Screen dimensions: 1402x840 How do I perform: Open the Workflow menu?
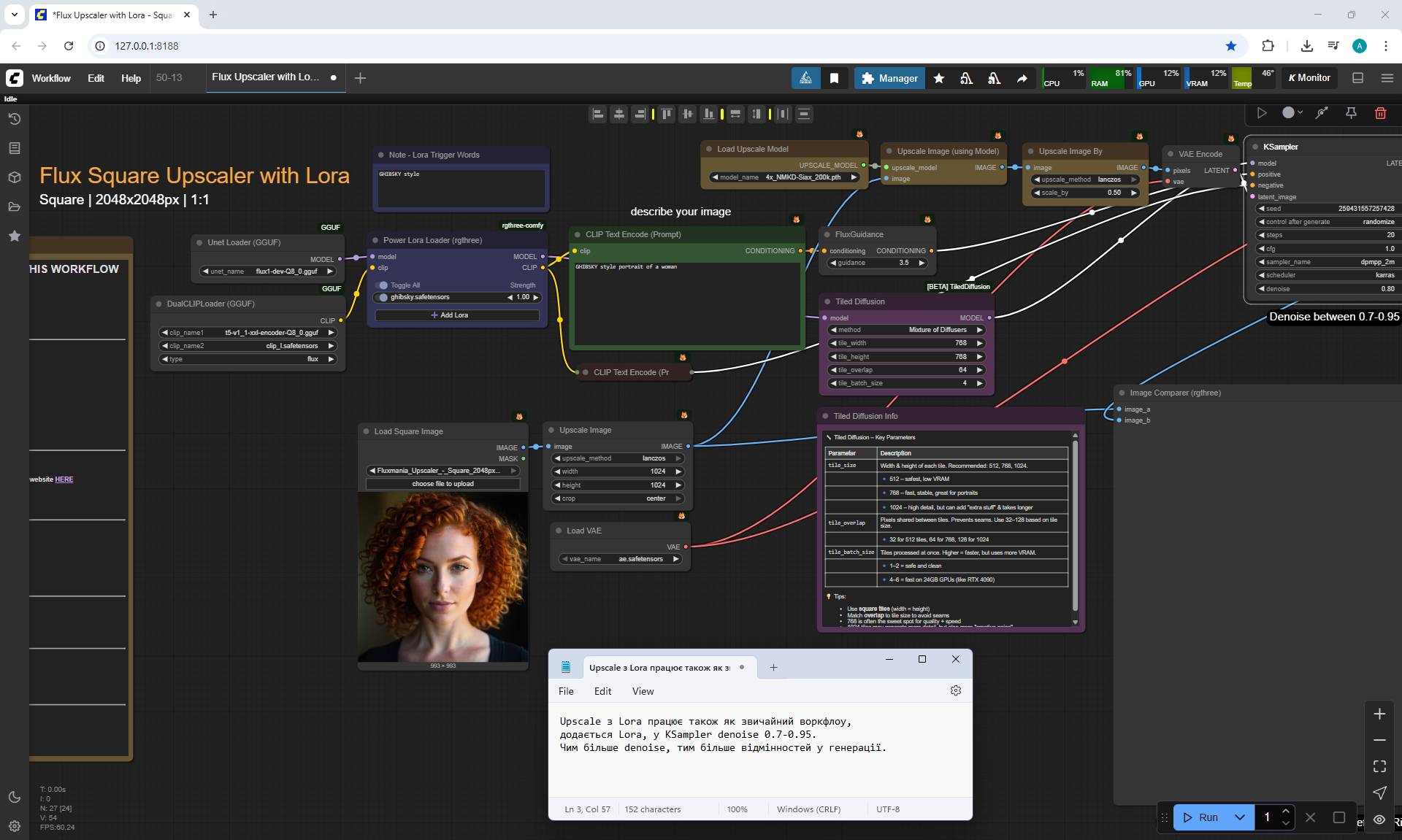(51, 78)
